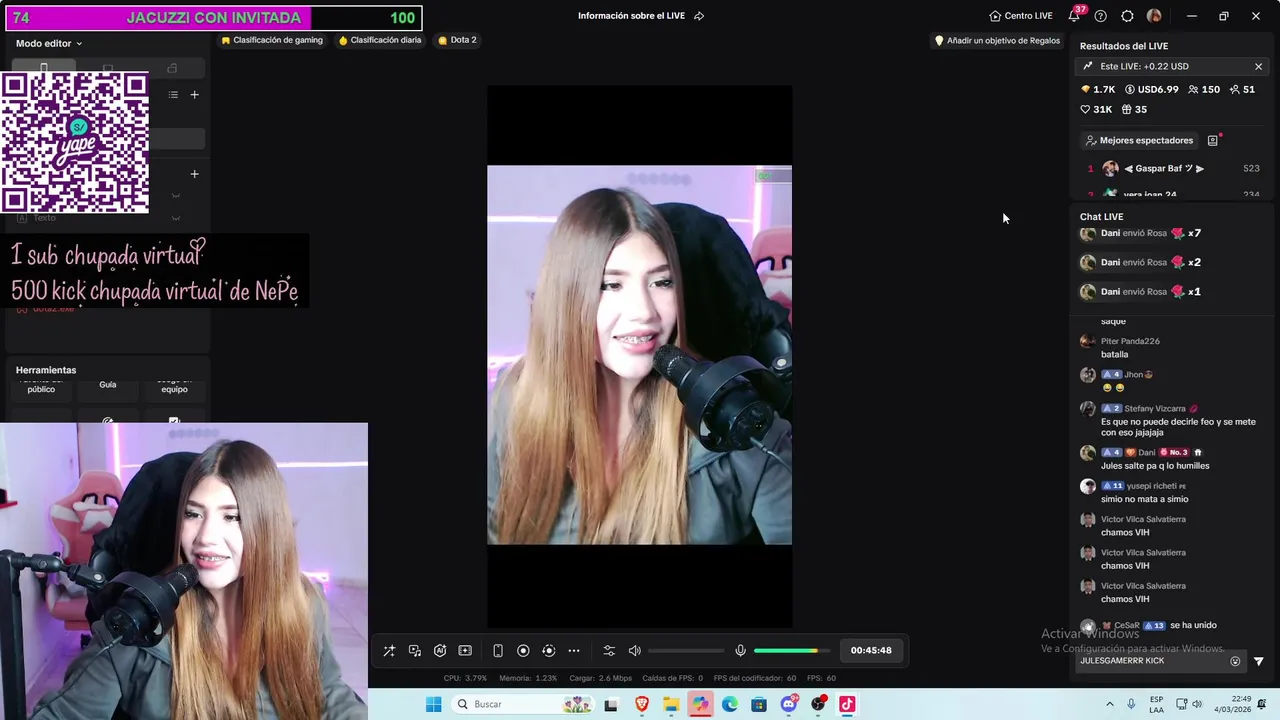The width and height of the screenshot is (1280, 720).
Task: Open the emoji picker in chat input
Action: (1235, 661)
